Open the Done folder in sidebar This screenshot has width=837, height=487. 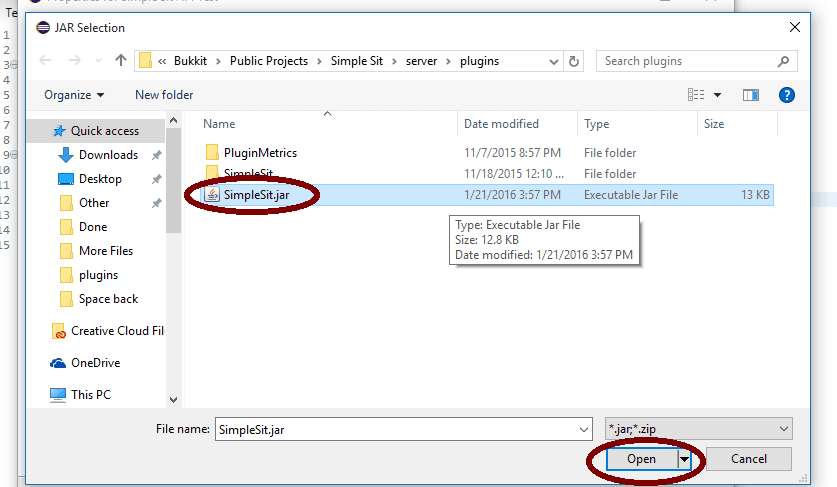coord(93,227)
